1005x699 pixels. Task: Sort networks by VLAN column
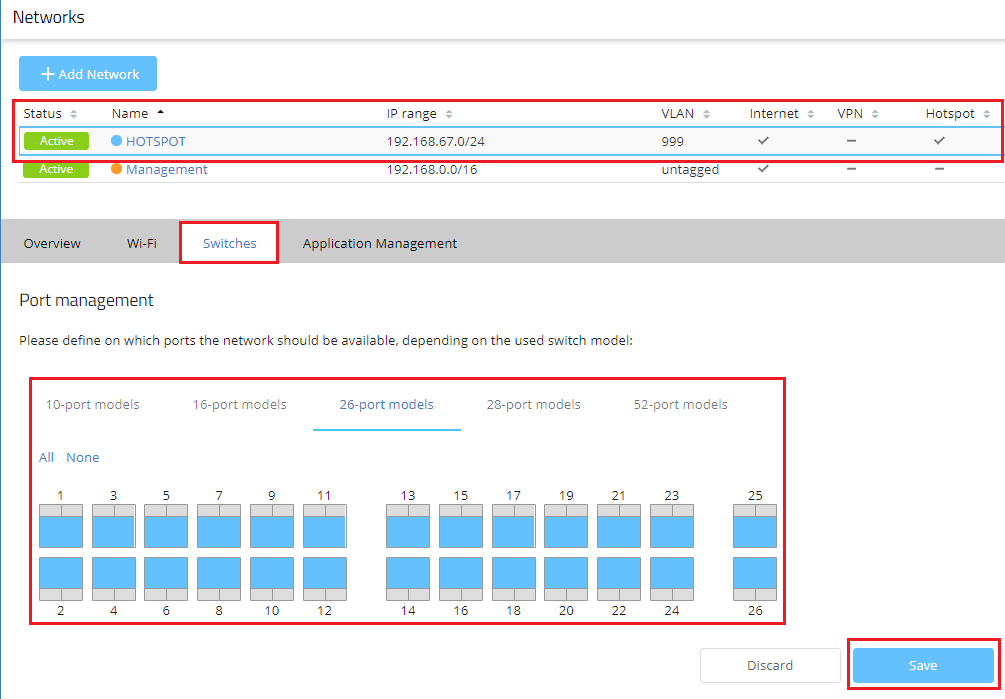coord(685,114)
